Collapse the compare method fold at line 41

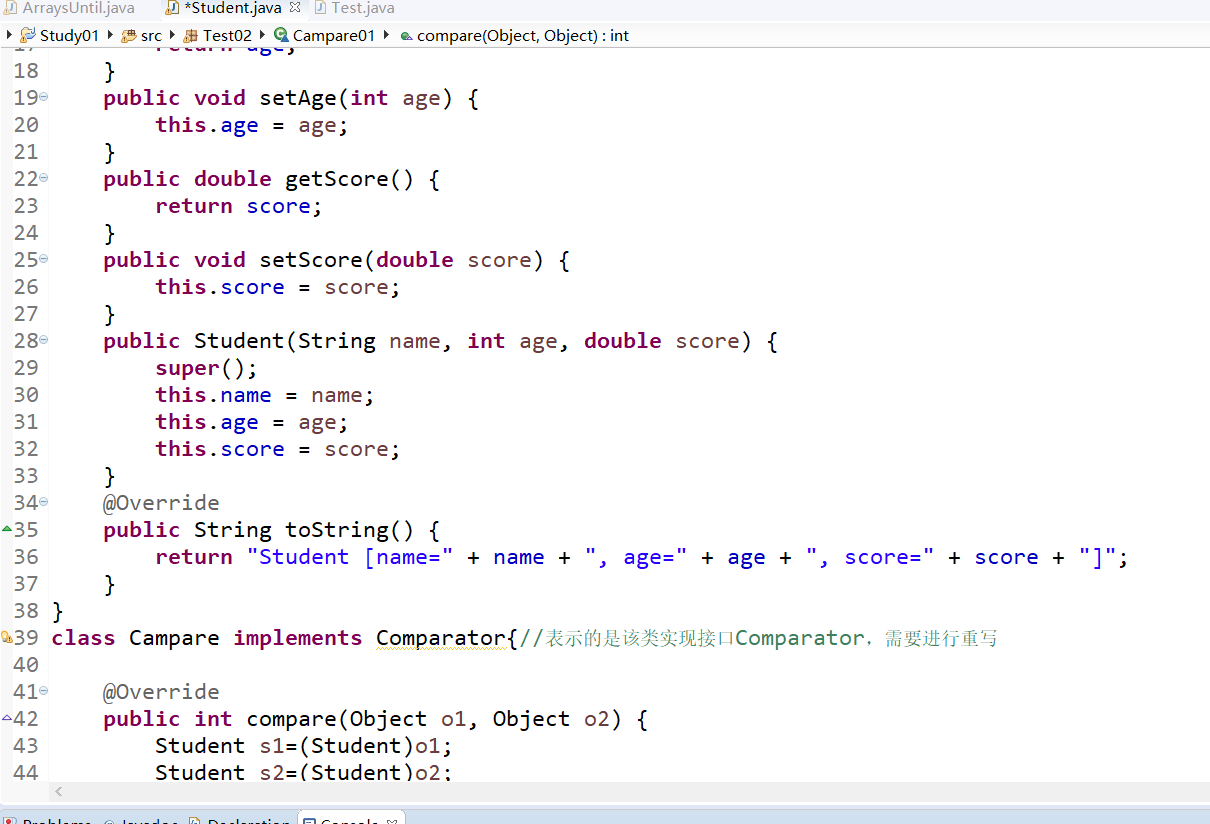pos(44,691)
